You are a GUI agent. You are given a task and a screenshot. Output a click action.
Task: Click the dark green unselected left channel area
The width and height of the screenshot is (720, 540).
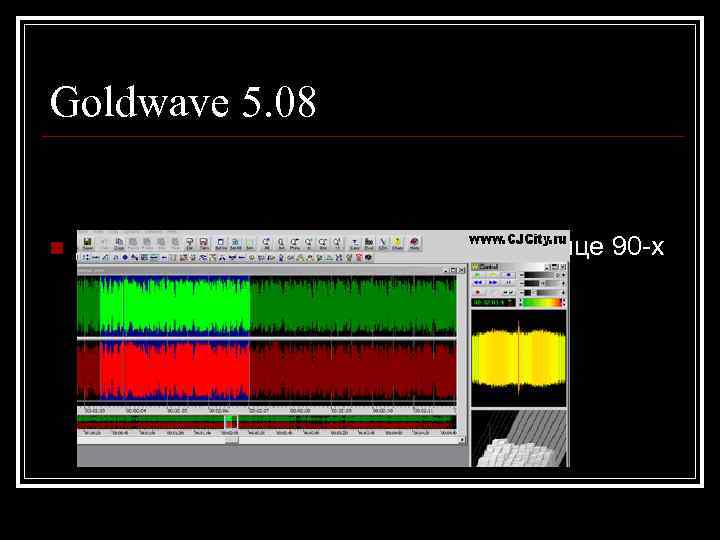click(353, 305)
